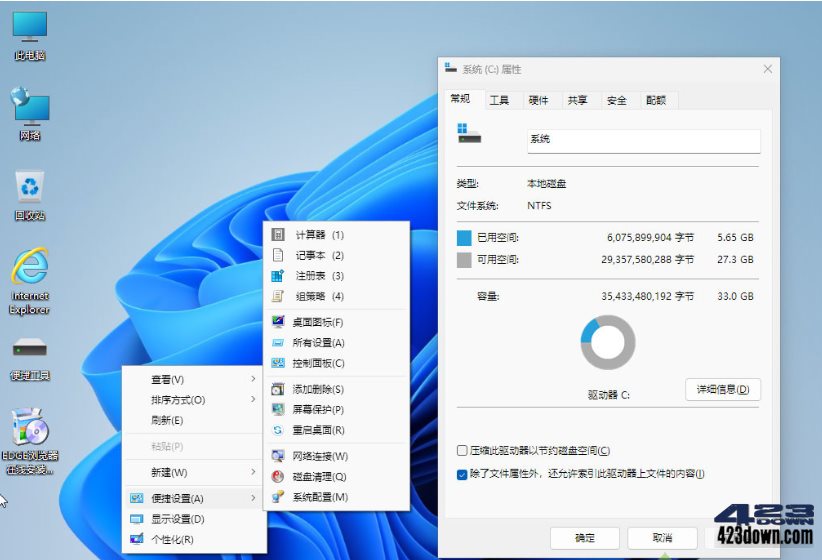Open the 此电脑 desktop icon

coord(30,37)
